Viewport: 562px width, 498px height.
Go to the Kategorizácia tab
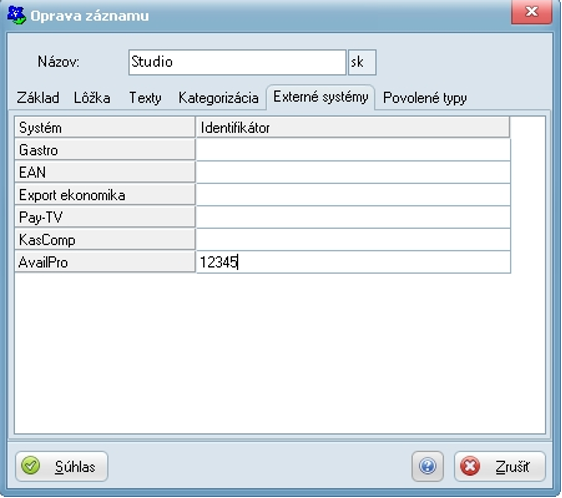218,98
